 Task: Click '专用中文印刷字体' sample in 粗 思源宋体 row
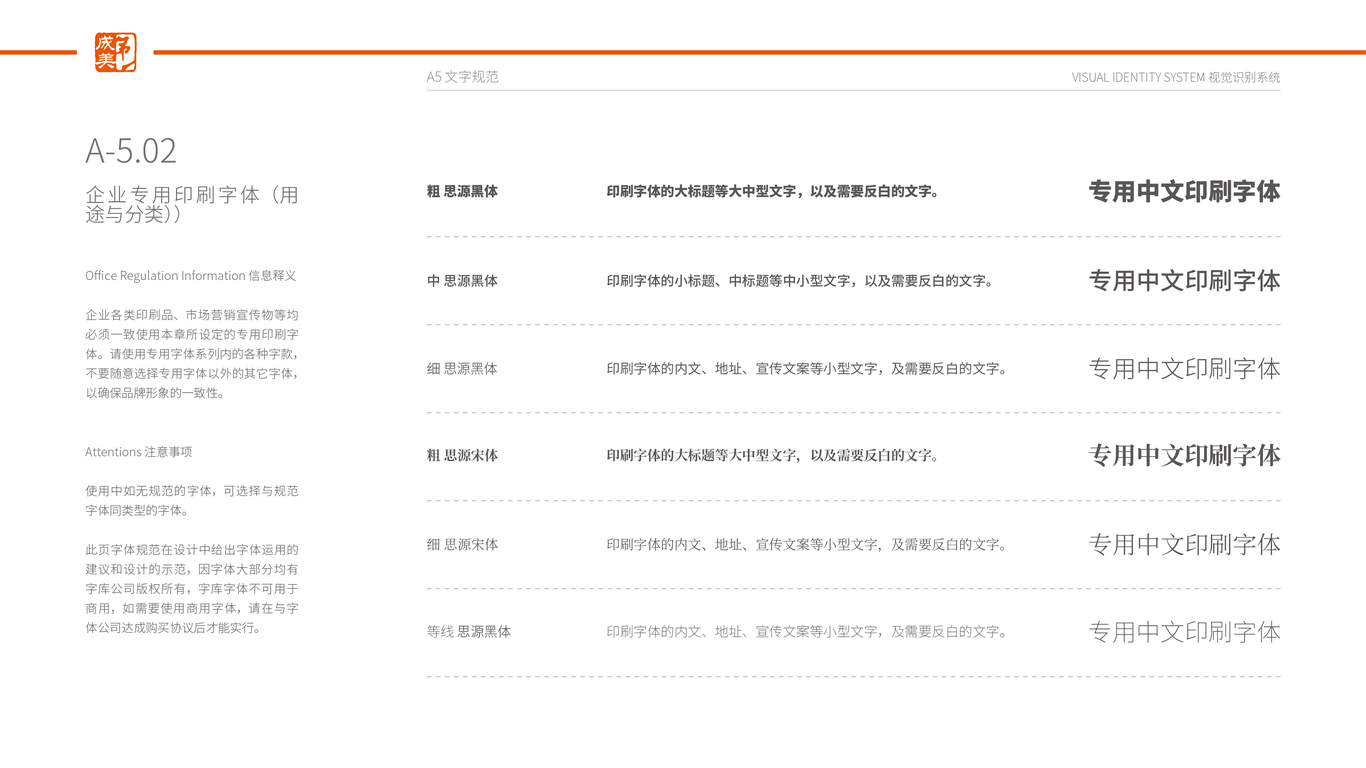1184,456
